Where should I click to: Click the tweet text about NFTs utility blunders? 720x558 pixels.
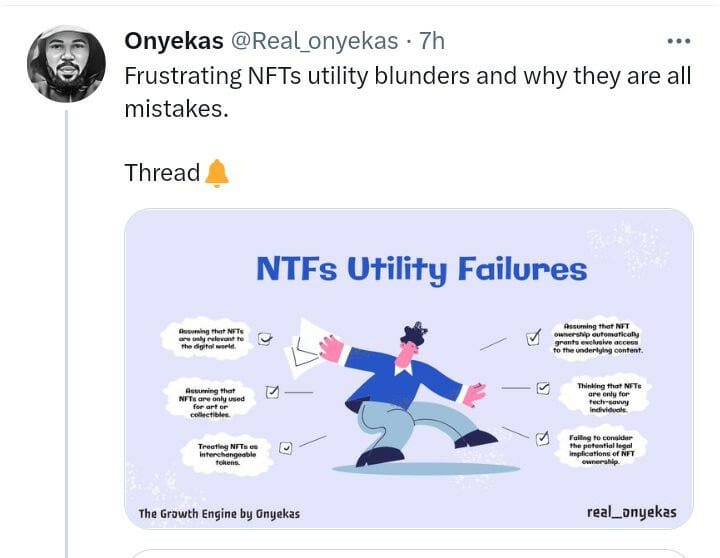click(x=407, y=92)
